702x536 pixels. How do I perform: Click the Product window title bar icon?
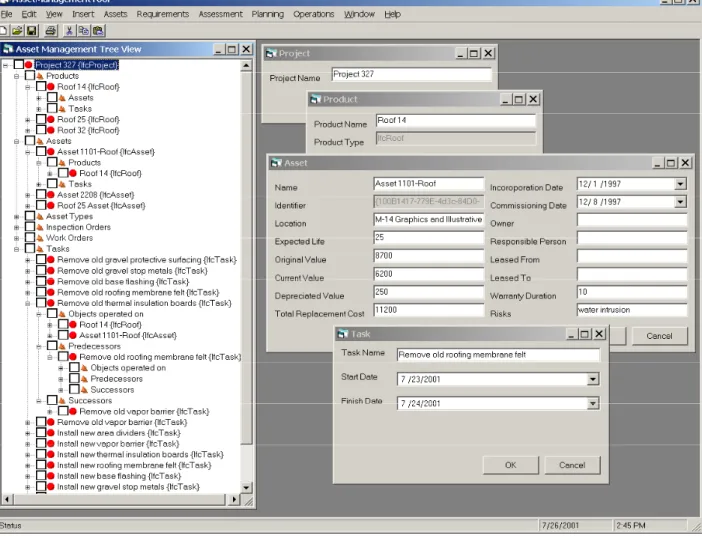[316, 99]
